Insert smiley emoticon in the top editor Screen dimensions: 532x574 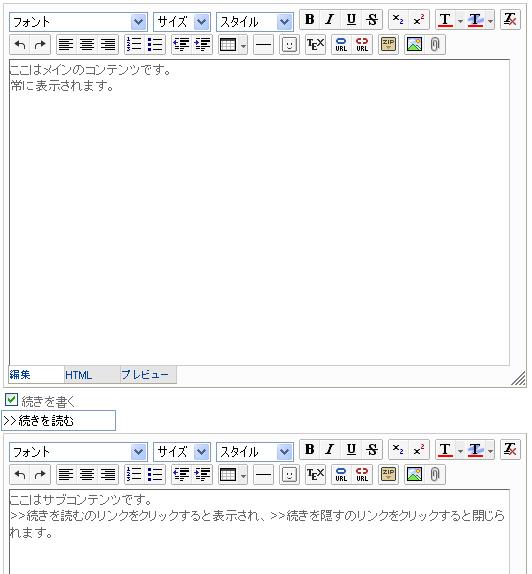click(x=289, y=45)
